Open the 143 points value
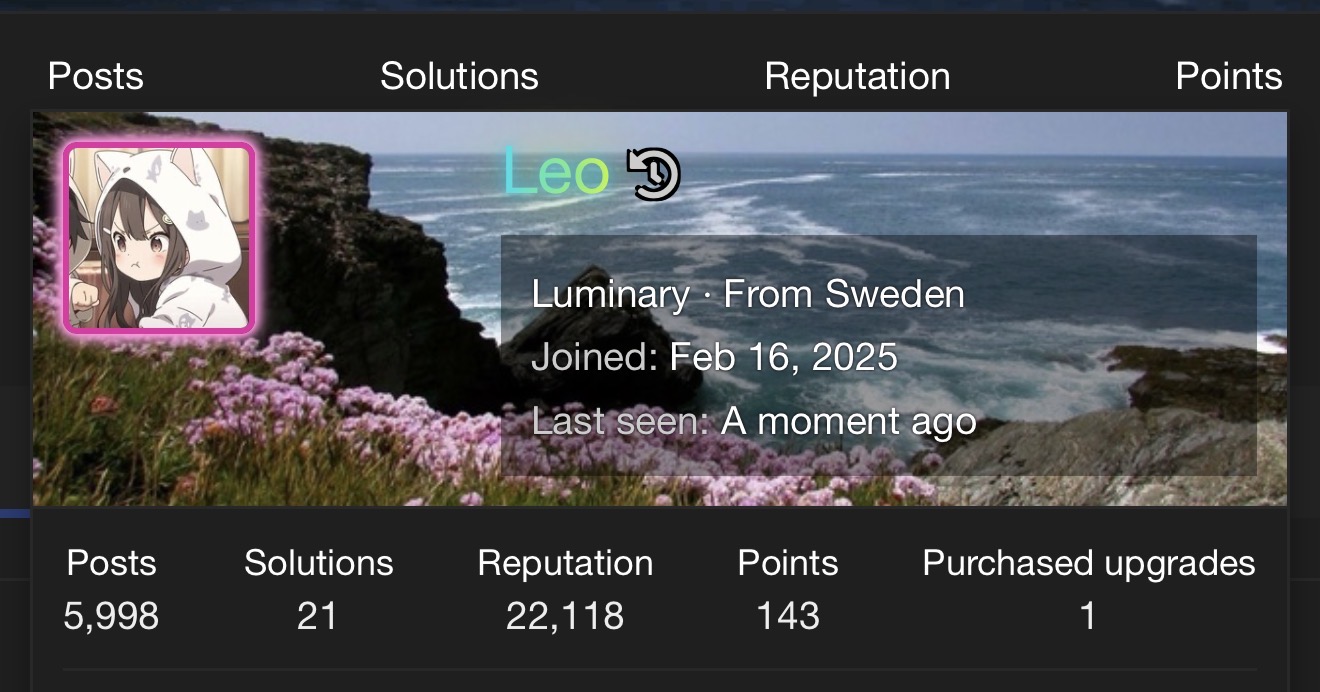 pyautogui.click(x=788, y=615)
